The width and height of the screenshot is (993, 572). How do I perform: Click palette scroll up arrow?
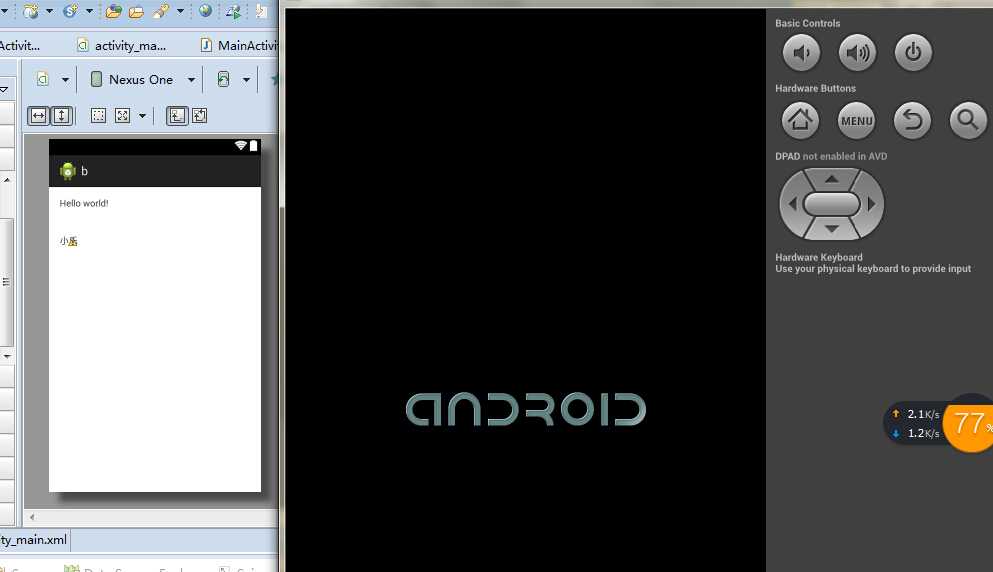(x=6, y=181)
